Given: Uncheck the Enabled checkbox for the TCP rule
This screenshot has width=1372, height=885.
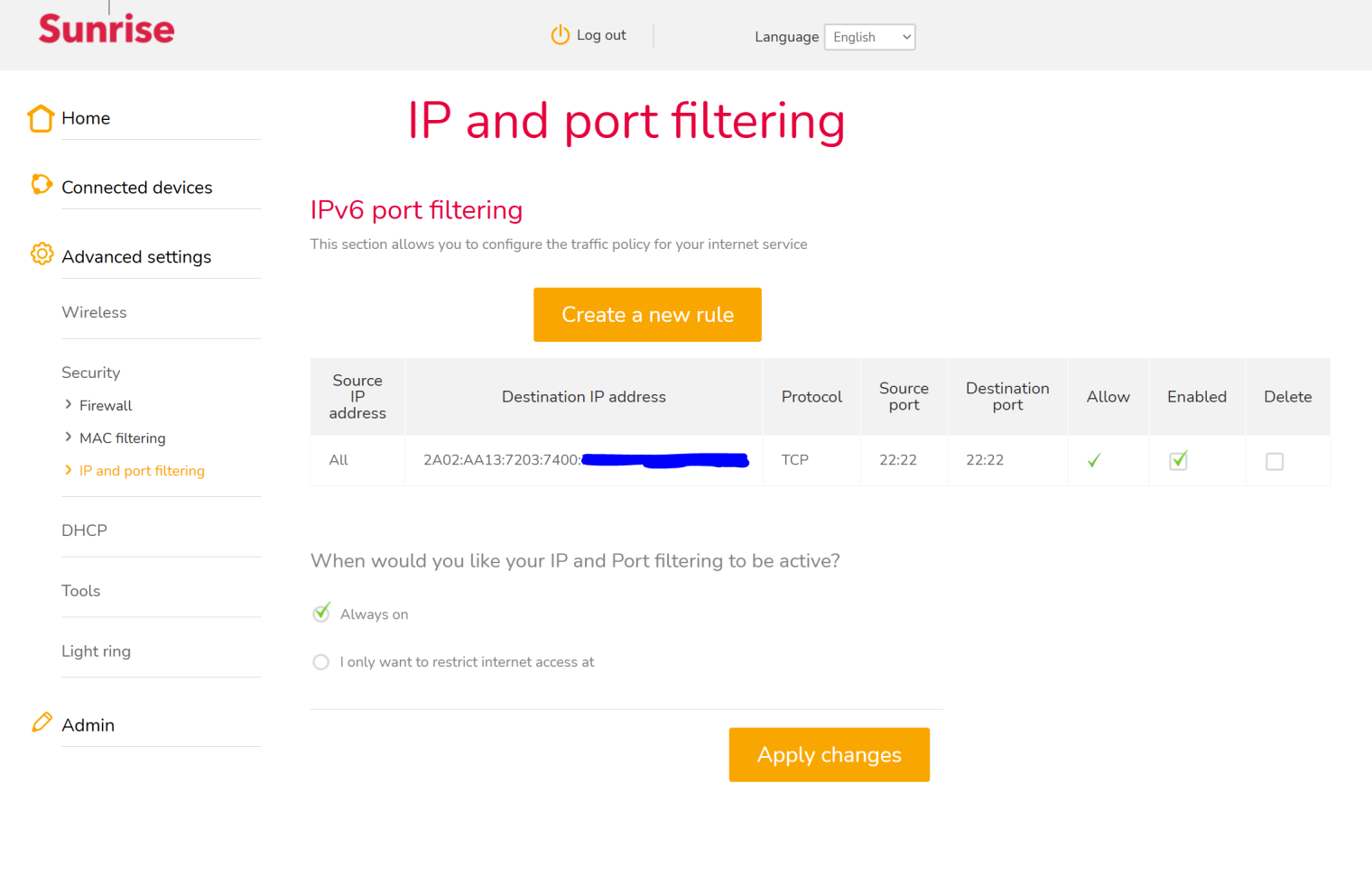Looking at the screenshot, I should [1178, 461].
